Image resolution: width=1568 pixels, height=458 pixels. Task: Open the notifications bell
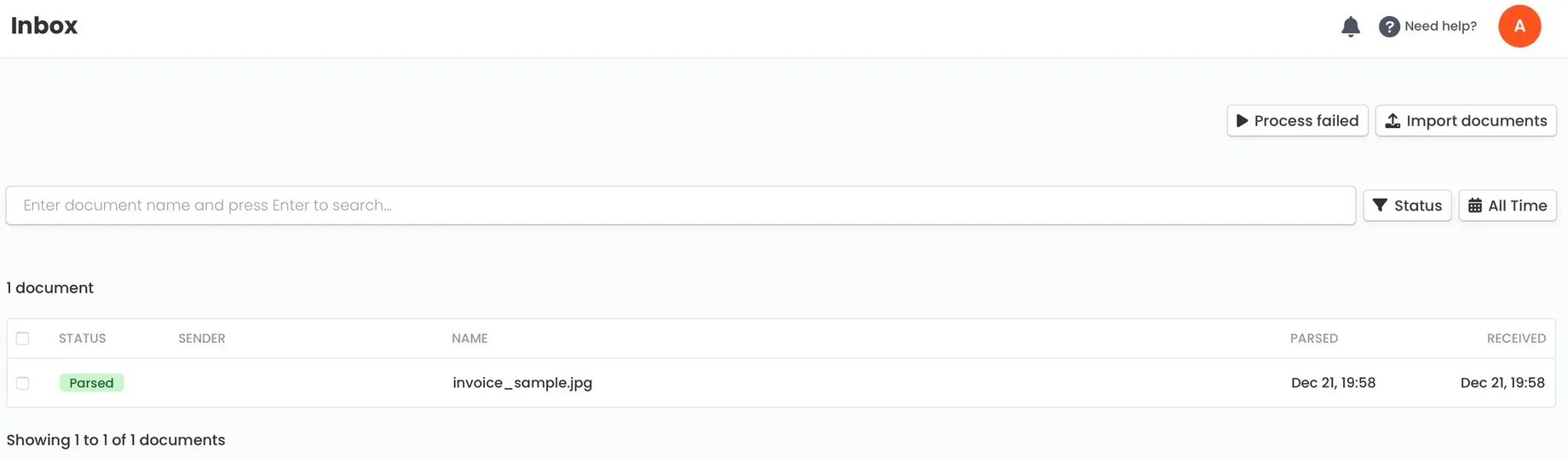[1351, 26]
